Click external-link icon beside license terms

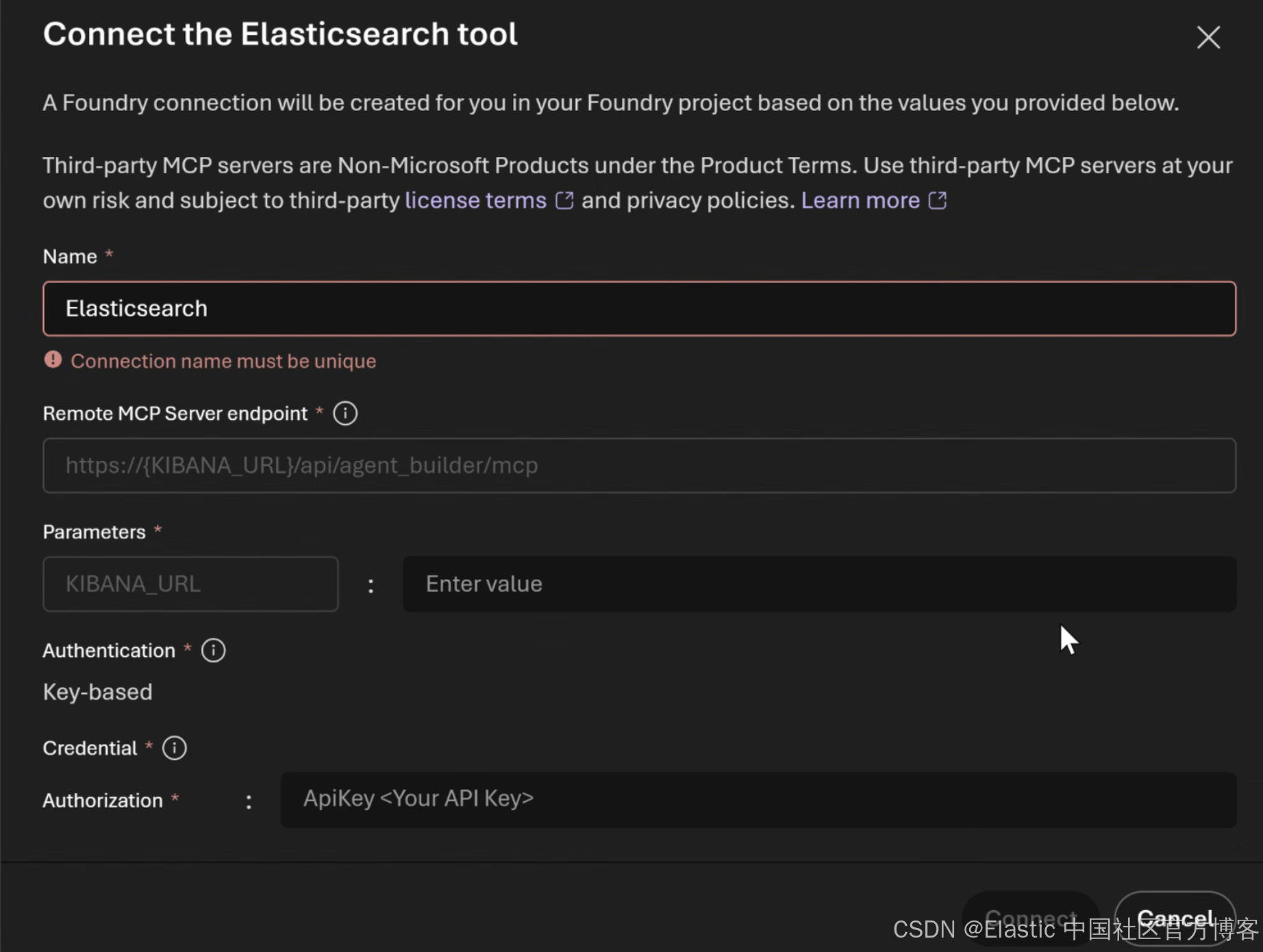(x=564, y=201)
